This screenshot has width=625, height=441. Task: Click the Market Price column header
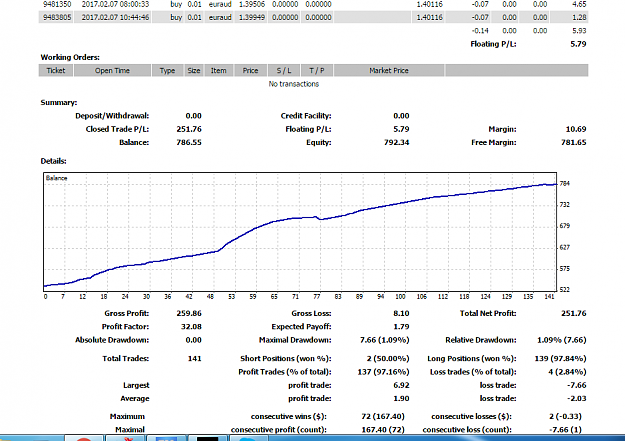(389, 71)
